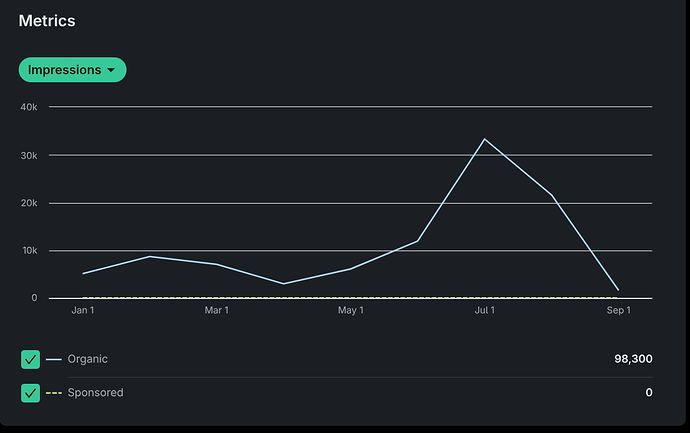Click the 40k y-axis label
The height and width of the screenshot is (433, 690).
pos(28,106)
